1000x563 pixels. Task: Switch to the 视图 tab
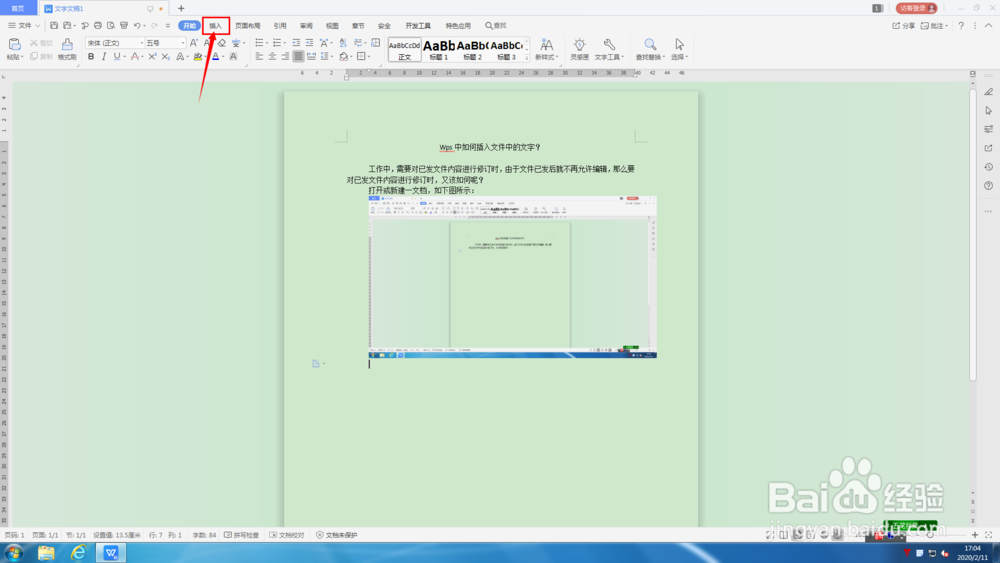pyautogui.click(x=332, y=26)
